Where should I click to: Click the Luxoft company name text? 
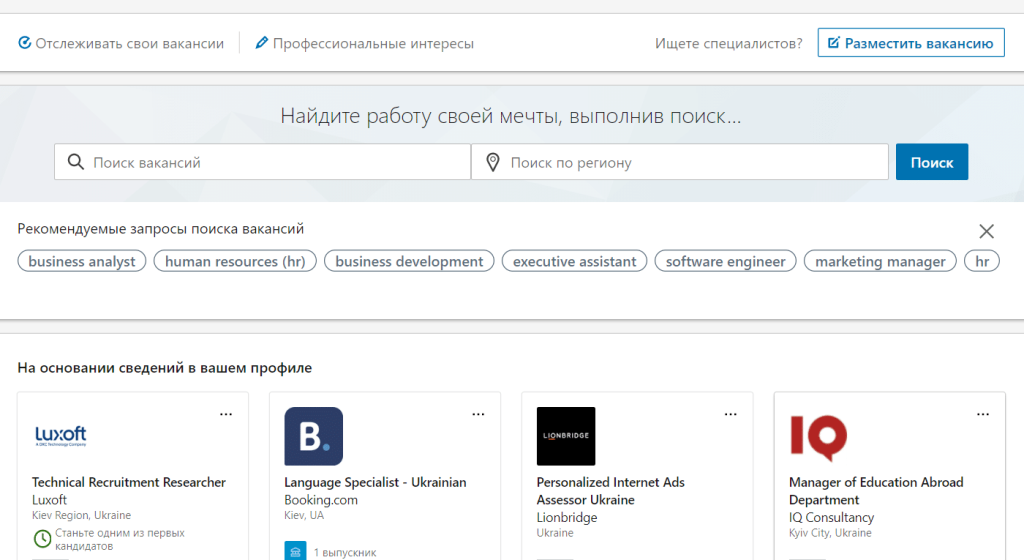(x=49, y=500)
